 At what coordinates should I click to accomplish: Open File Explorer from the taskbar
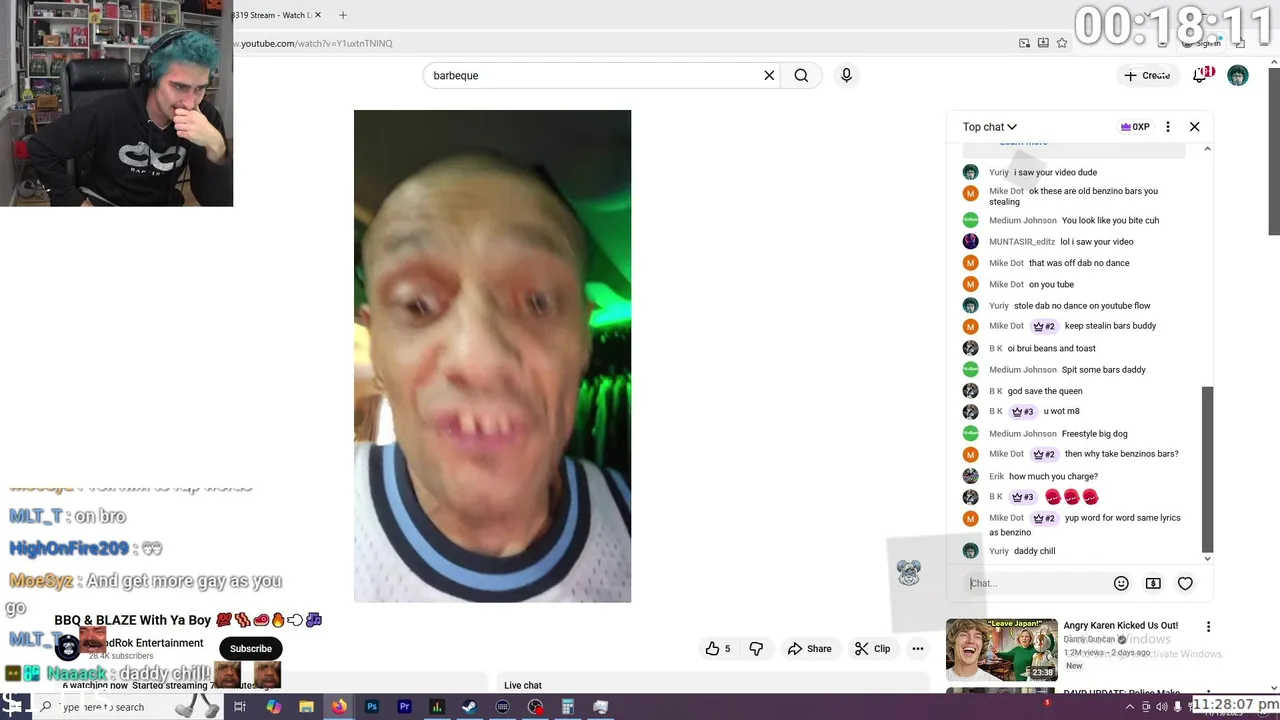pos(306,707)
